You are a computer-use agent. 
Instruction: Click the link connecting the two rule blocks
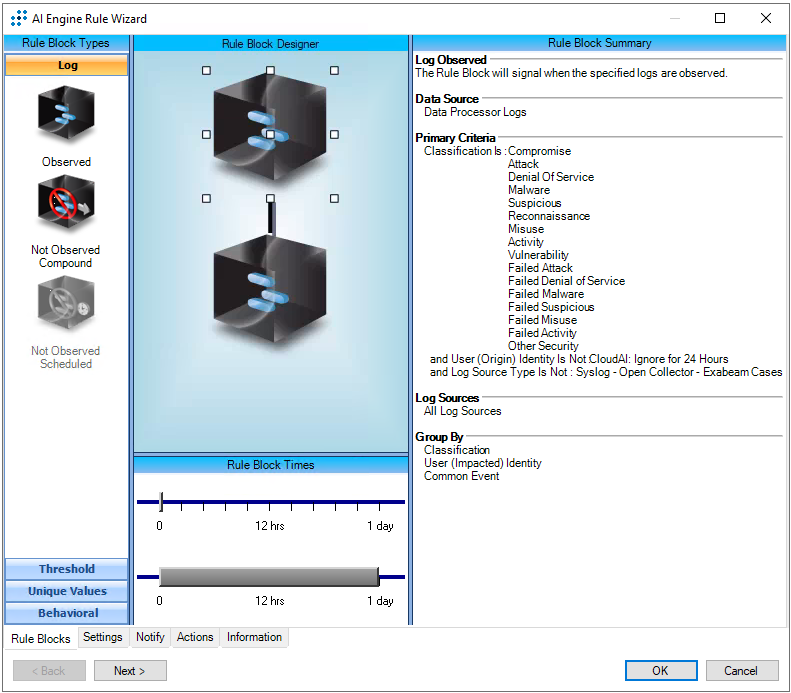(270, 218)
